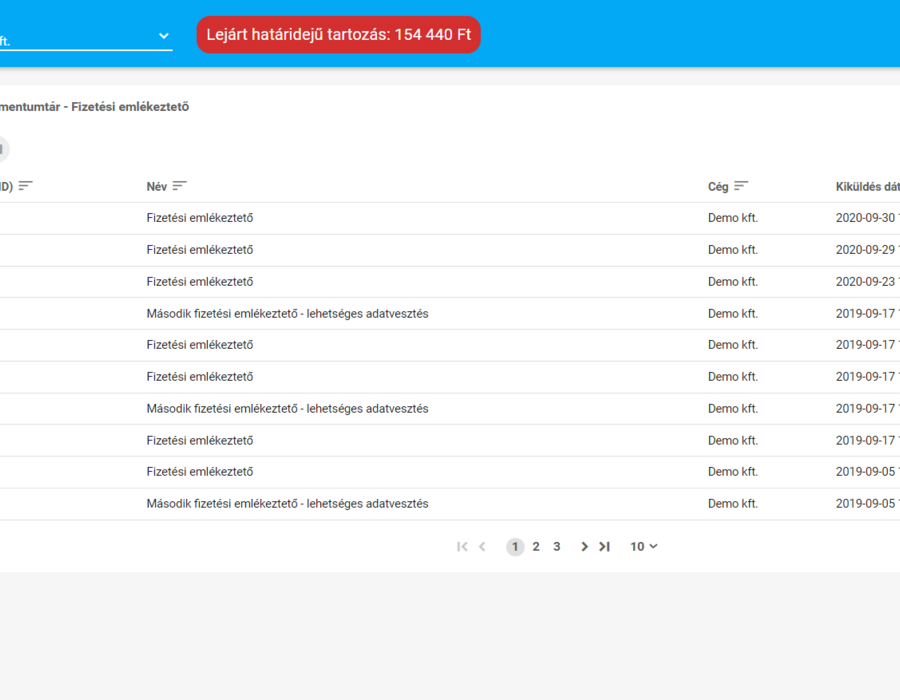Viewport: 900px width, 700px height.
Task: Open Fizetési emlékeztető dated 2020-09-29
Action: [200, 250]
